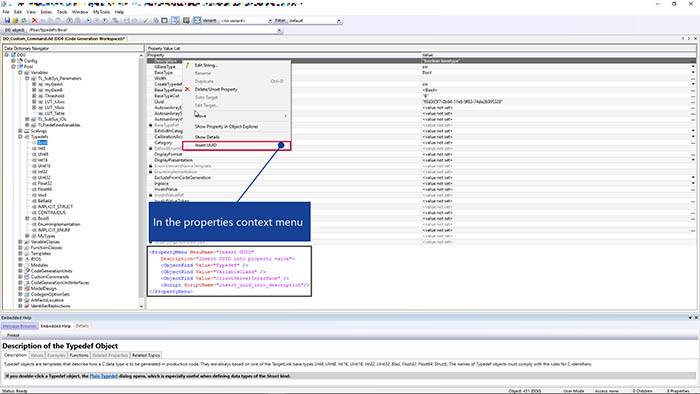Open the Functions help tab

(x=79, y=356)
